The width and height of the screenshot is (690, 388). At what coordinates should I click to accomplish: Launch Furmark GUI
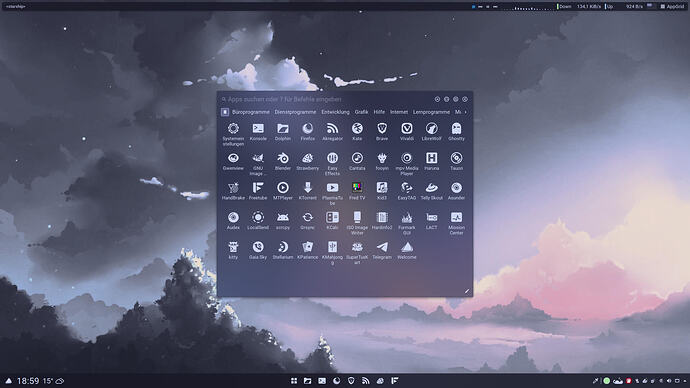coord(407,223)
